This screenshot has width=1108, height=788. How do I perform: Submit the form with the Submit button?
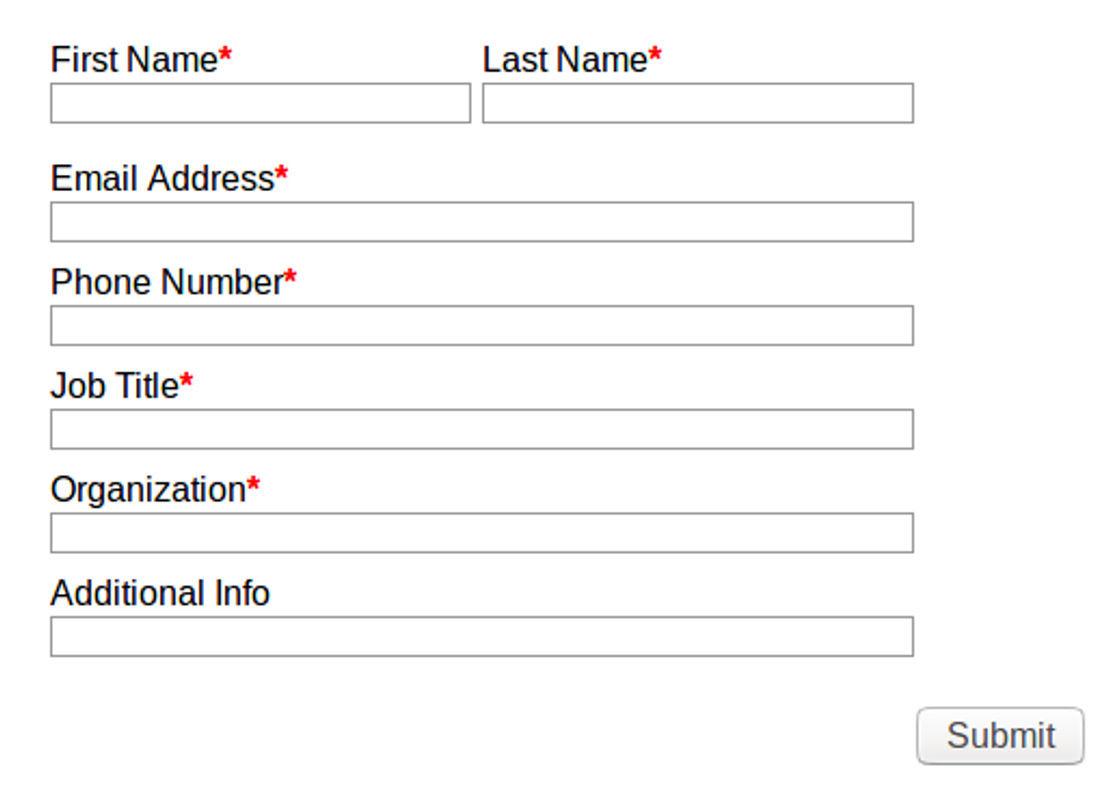[1000, 736]
